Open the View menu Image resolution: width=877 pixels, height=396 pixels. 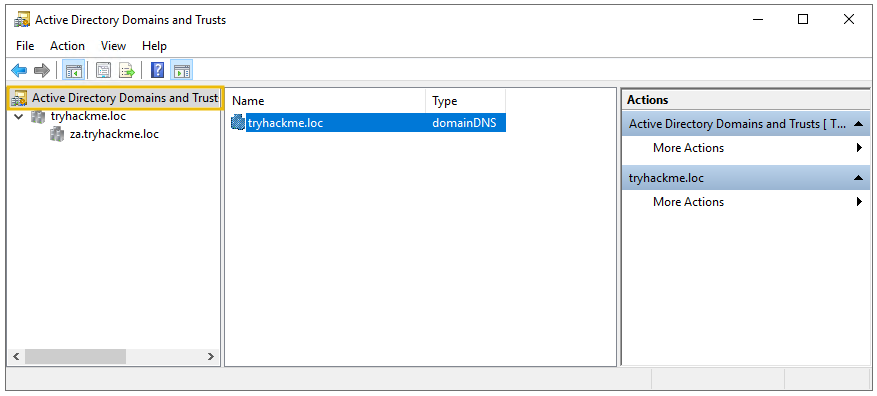point(114,46)
